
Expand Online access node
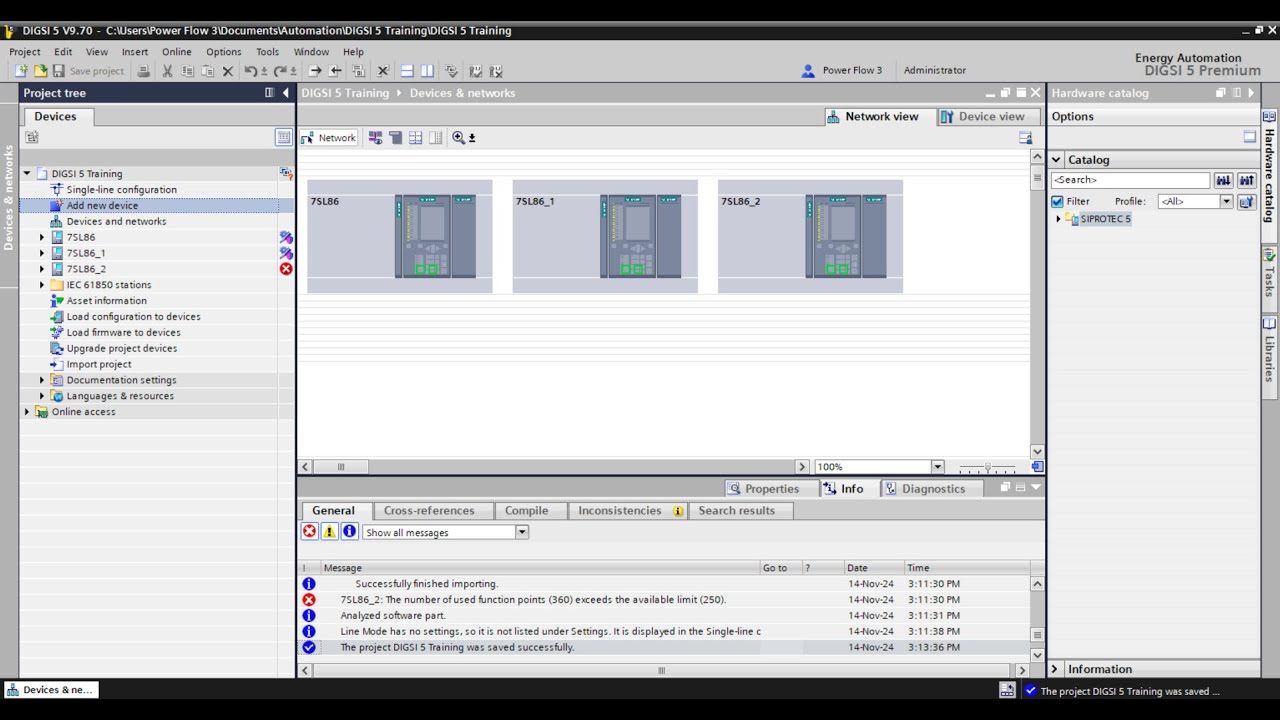coord(27,412)
